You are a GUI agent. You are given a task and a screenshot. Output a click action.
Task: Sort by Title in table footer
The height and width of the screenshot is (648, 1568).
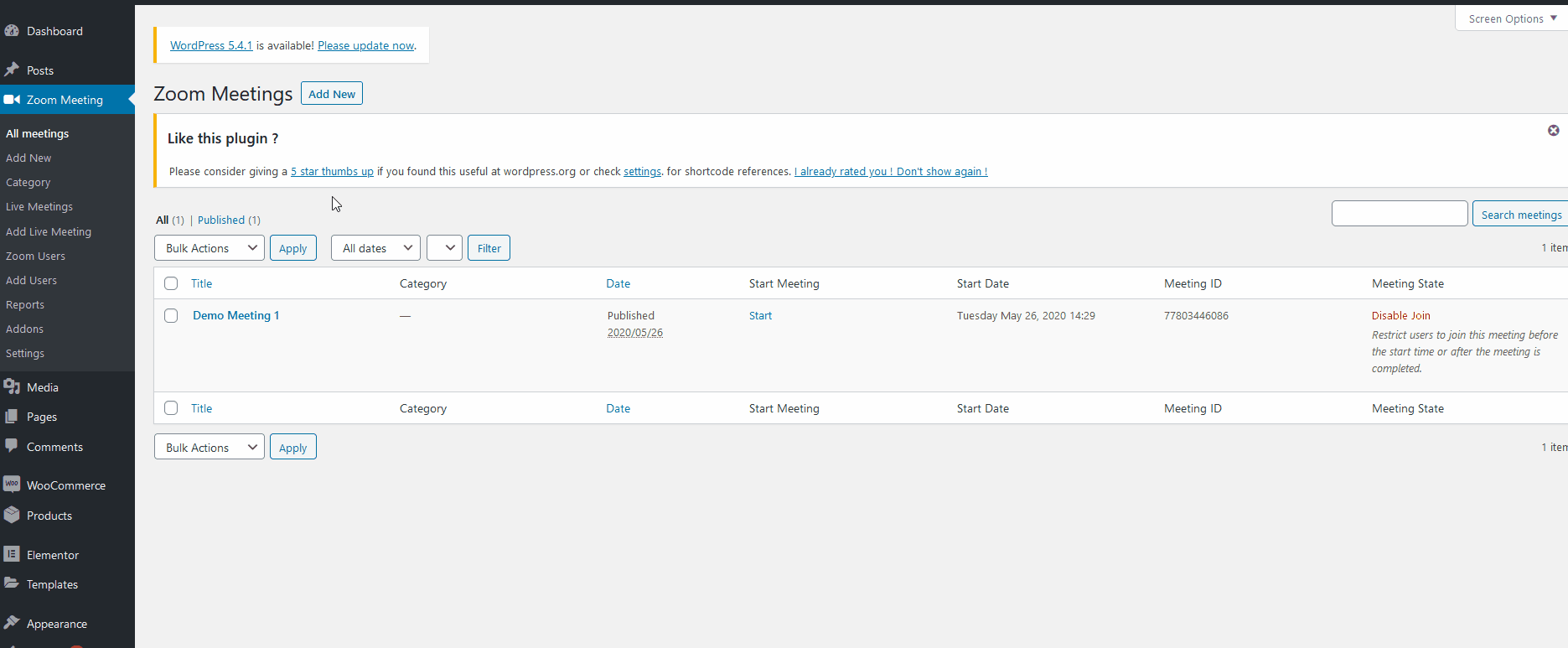(x=201, y=408)
